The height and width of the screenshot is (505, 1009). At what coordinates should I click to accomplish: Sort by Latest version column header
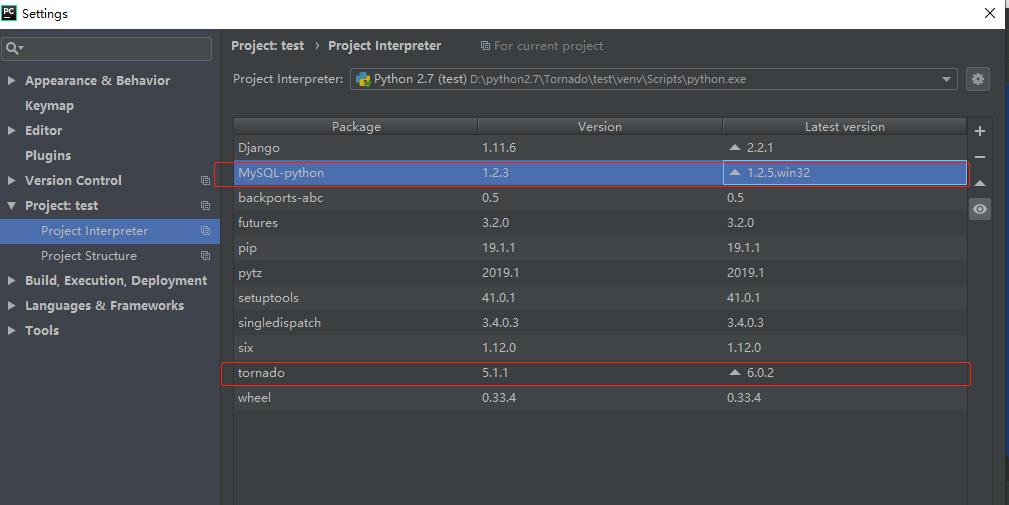pos(844,127)
